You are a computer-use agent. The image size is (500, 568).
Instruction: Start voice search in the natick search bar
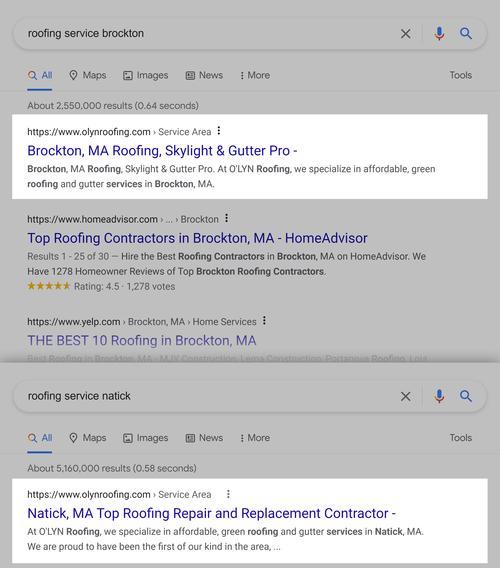[439, 396]
